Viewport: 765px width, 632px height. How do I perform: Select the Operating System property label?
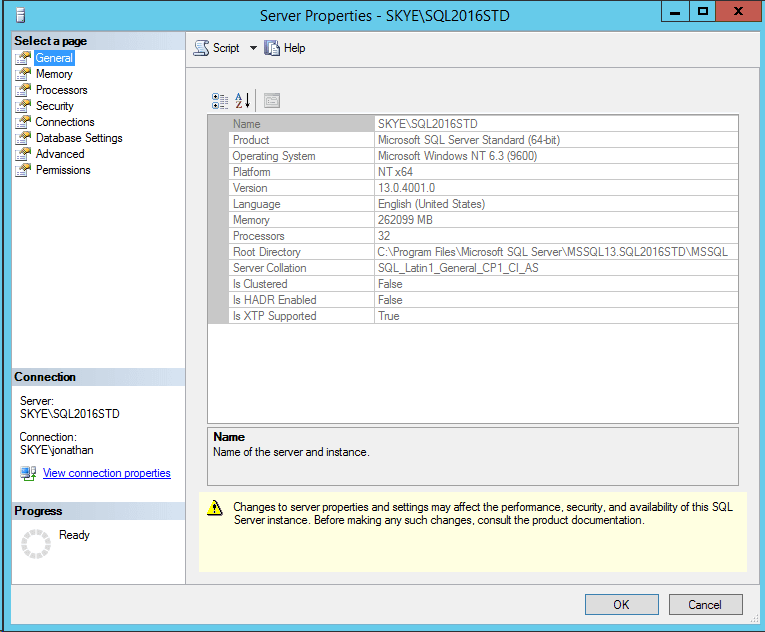274,156
